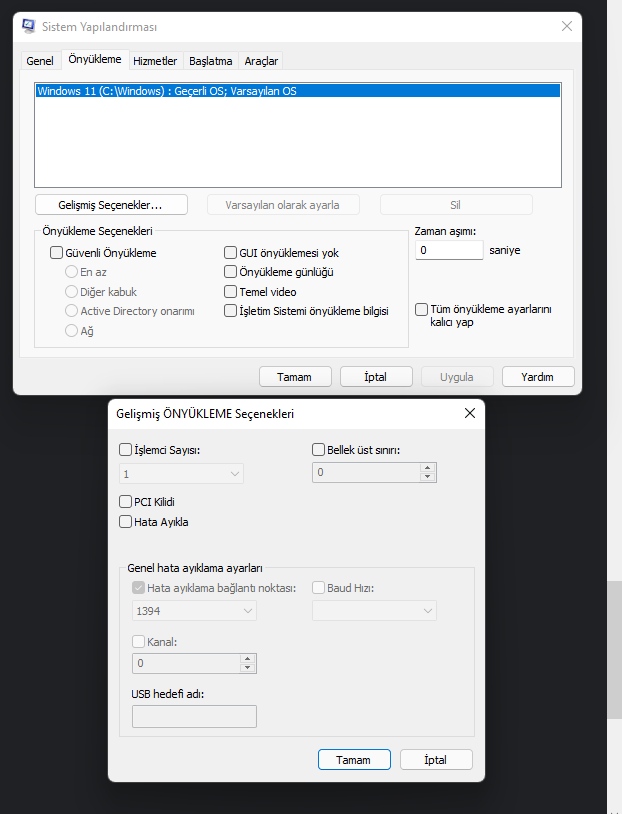Enable the Hata Ayıkla checkbox
Screen dimensions: 622x814
[x=125, y=521]
